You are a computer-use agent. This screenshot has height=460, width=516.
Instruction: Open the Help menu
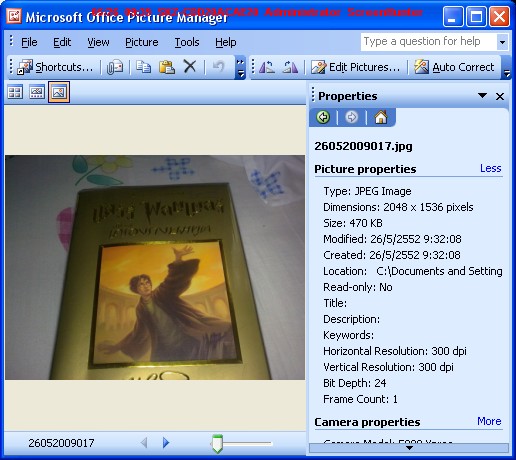click(226, 42)
